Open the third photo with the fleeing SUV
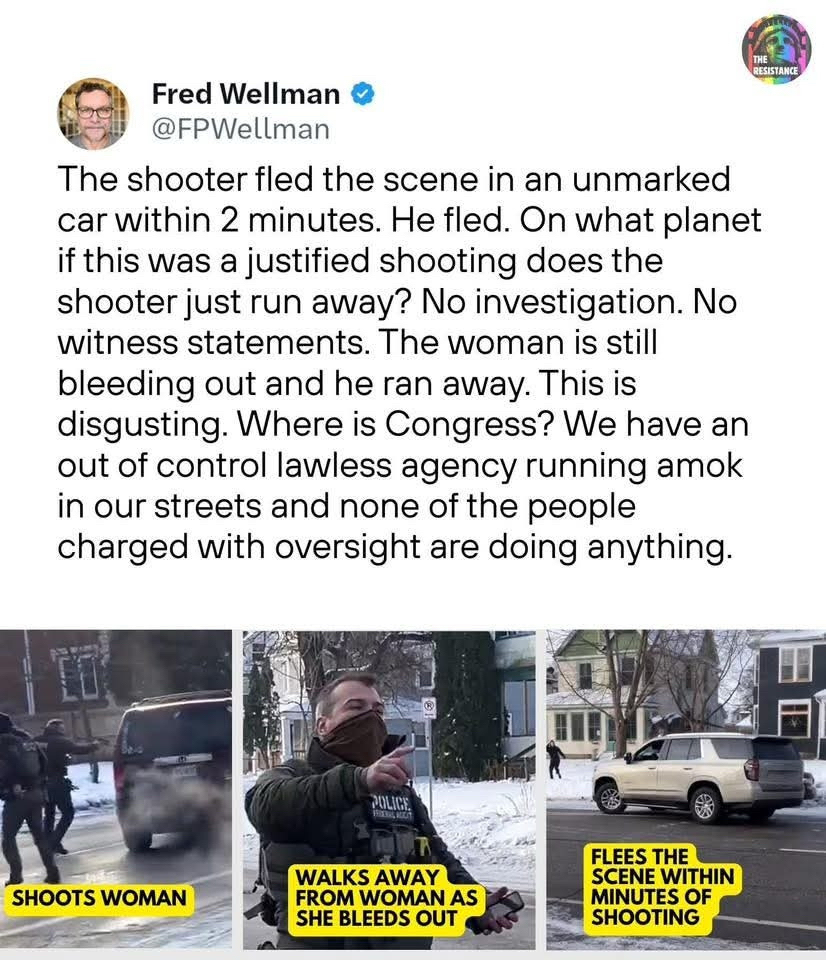Viewport: 826px width, 960px height. coord(686,789)
